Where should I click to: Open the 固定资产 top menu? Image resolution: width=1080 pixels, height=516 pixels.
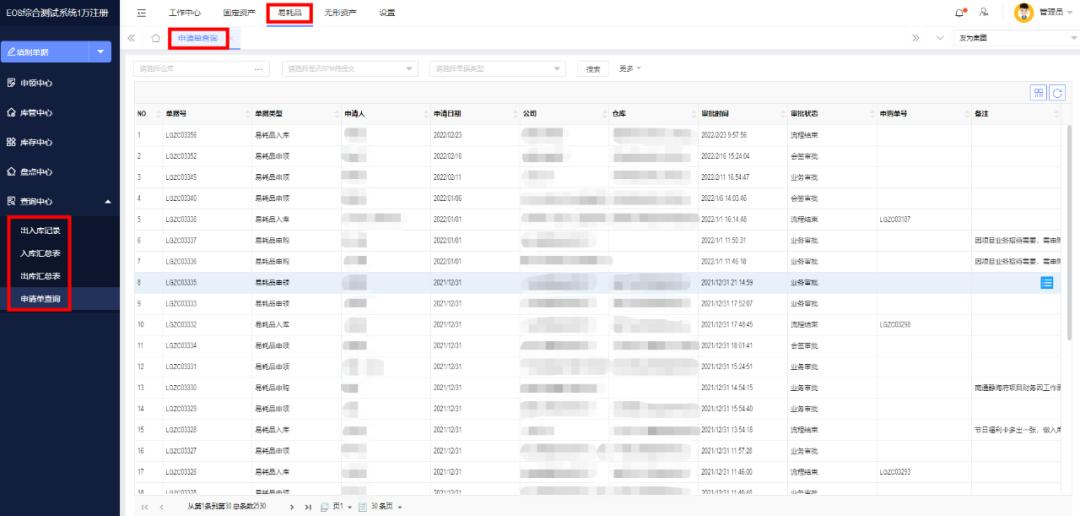(239, 13)
